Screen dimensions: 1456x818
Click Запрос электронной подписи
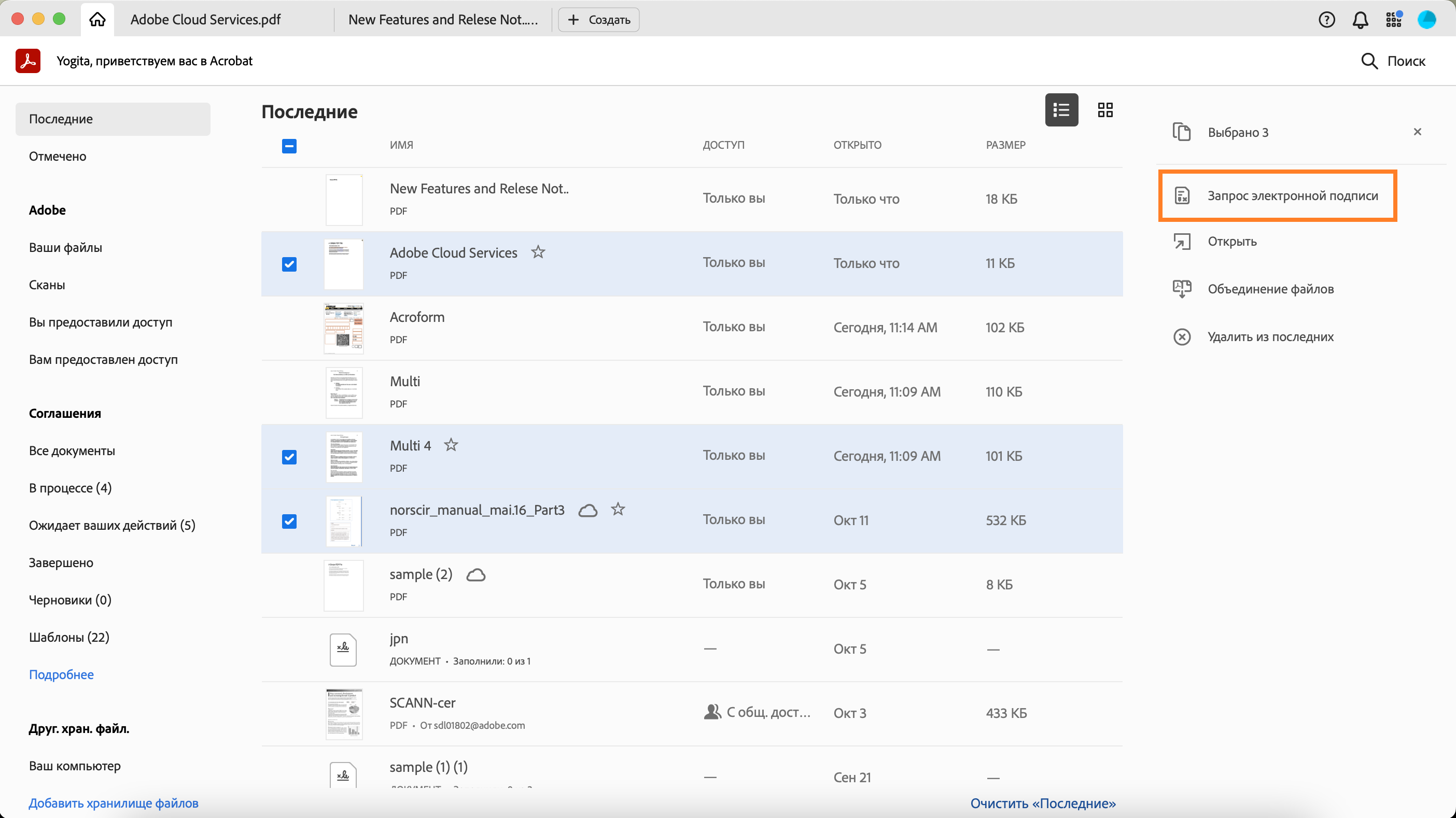coord(1292,195)
